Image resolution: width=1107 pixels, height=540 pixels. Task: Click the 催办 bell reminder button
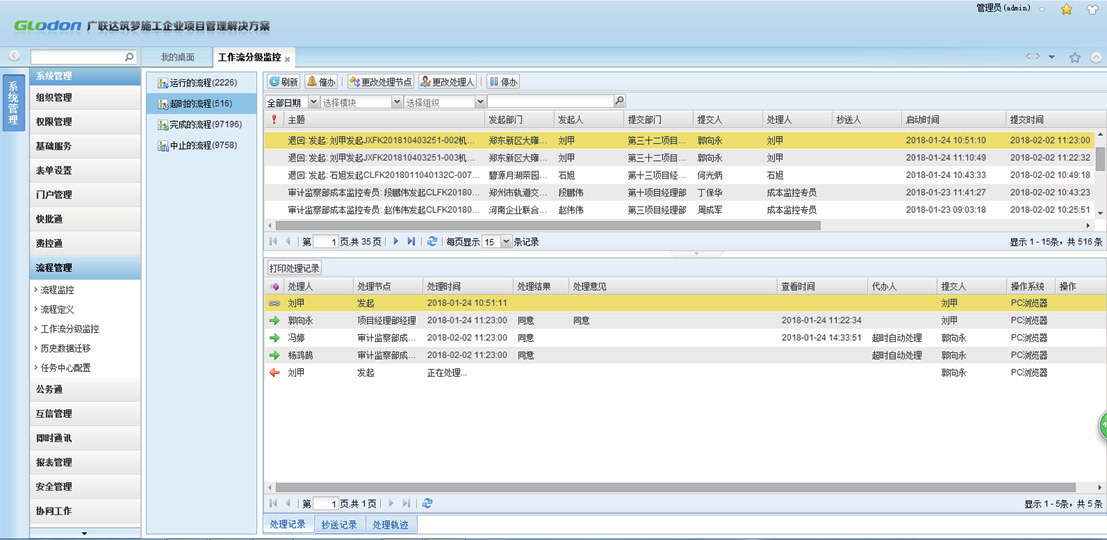[x=322, y=82]
